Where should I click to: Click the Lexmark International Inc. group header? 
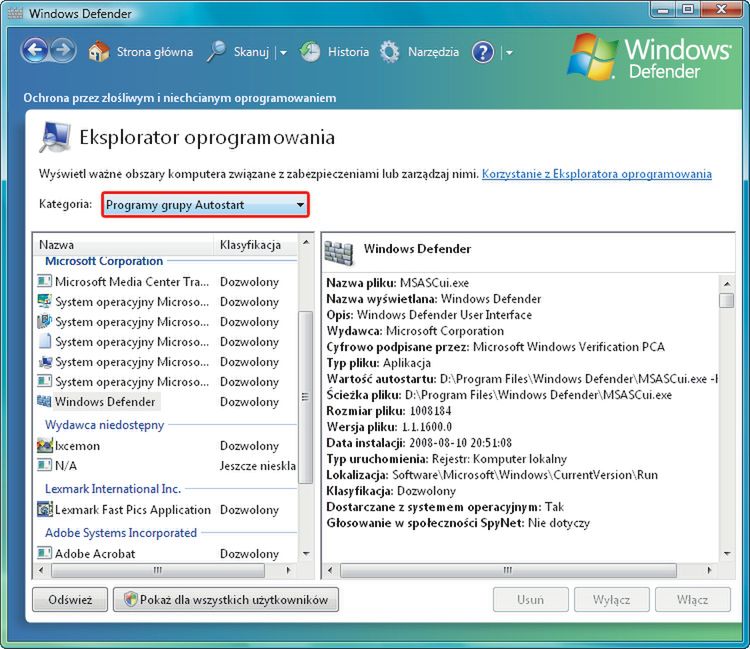pyautogui.click(x=113, y=488)
